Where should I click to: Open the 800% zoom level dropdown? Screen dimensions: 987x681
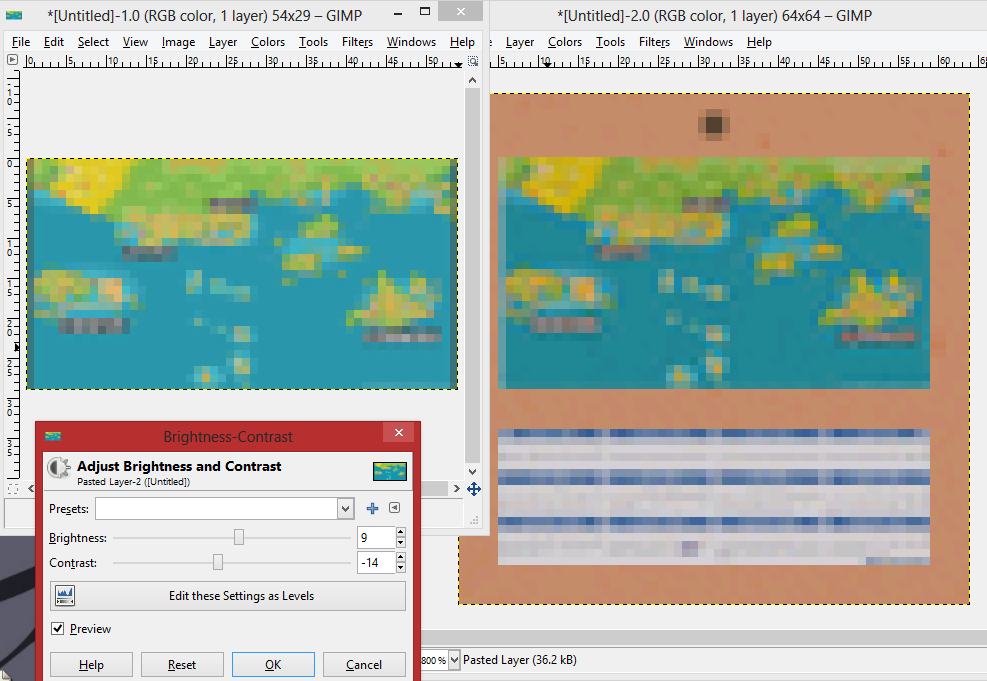[x=455, y=660]
